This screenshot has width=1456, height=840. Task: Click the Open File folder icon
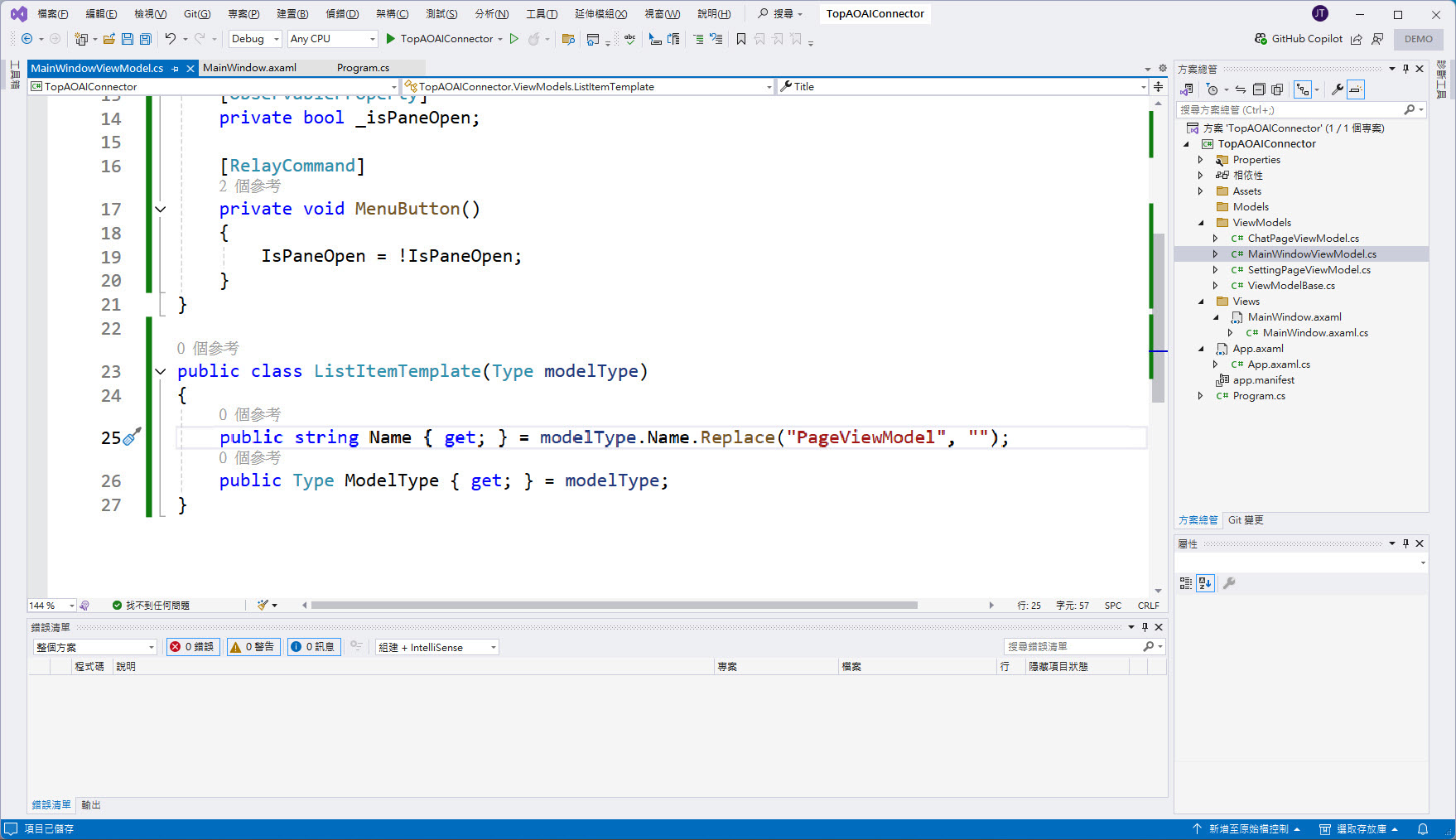click(110, 39)
